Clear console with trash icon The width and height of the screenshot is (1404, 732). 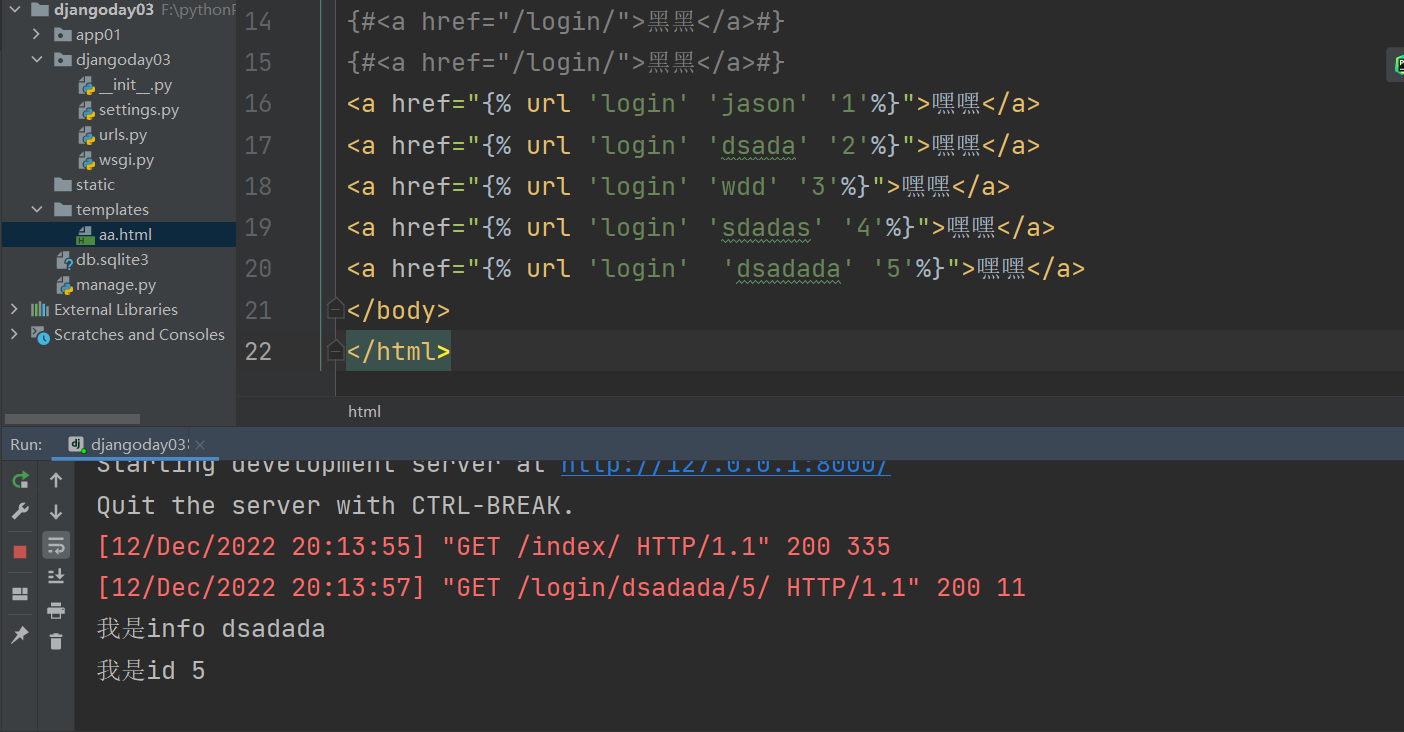click(x=56, y=641)
